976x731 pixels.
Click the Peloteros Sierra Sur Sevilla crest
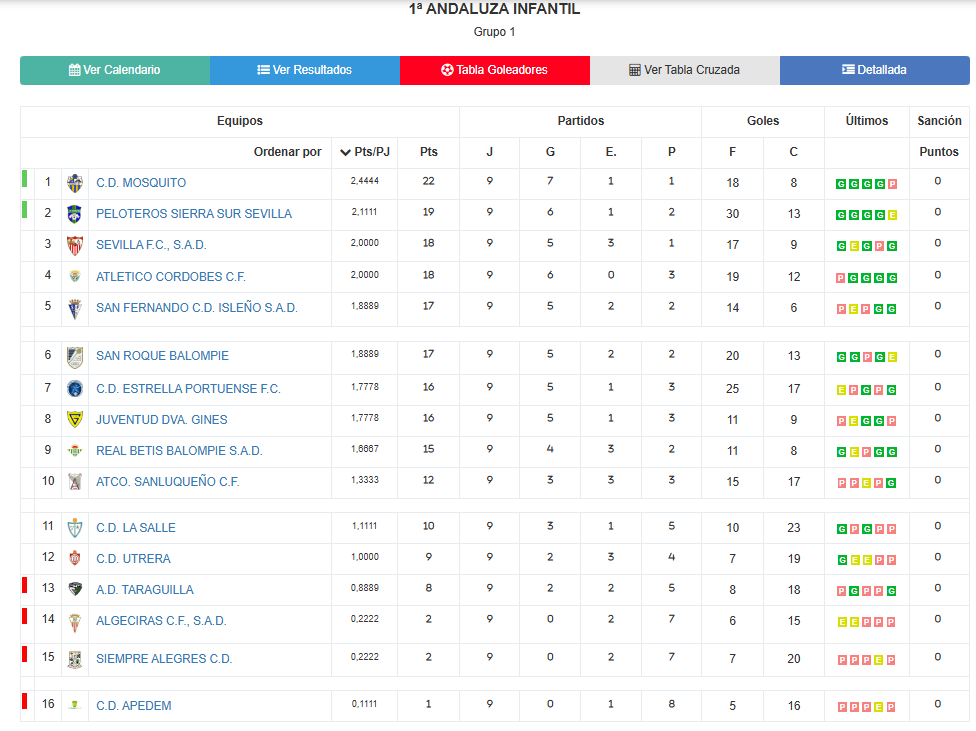(x=75, y=214)
